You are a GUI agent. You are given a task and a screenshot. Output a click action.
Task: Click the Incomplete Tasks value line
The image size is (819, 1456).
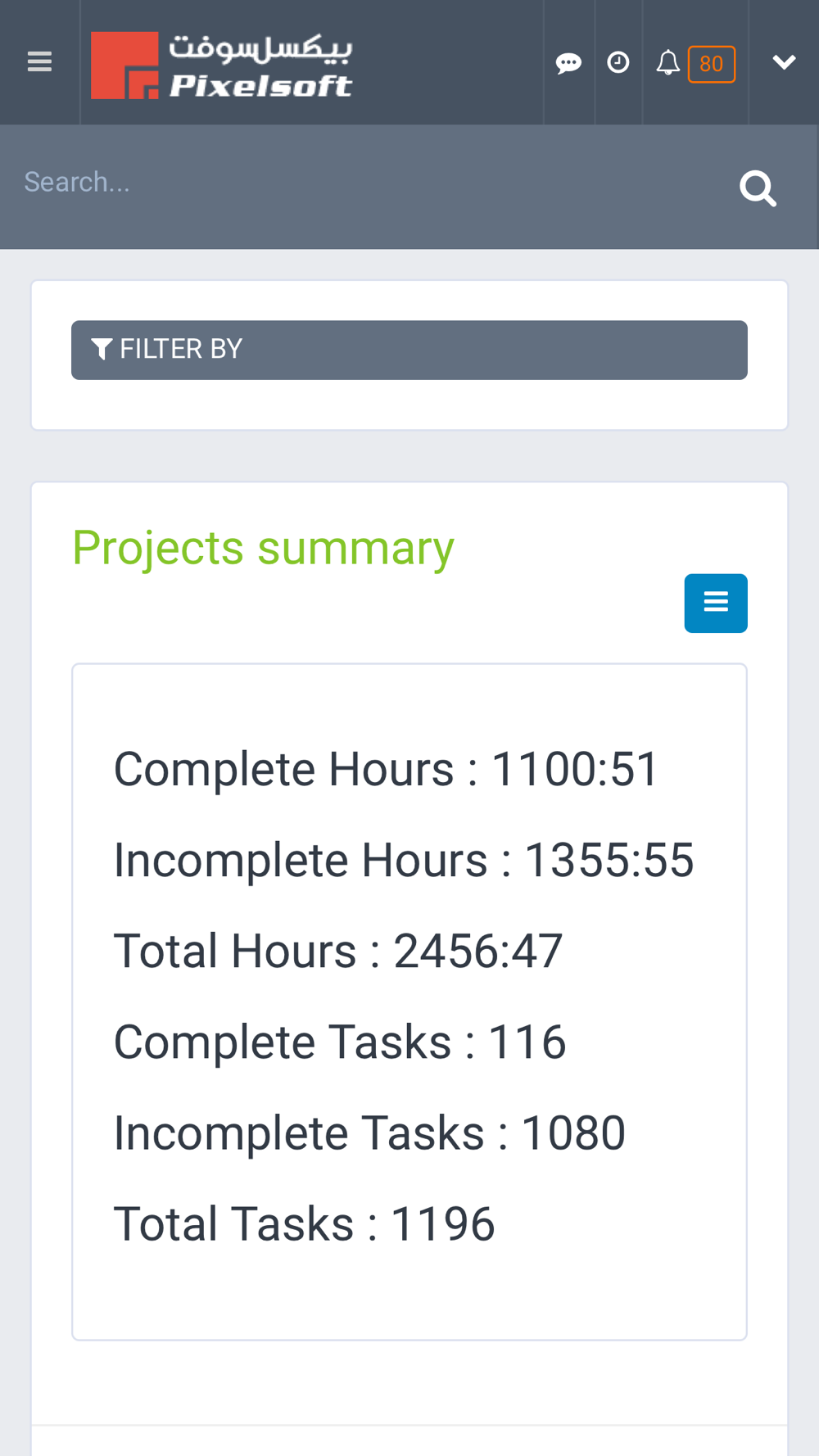369,1133
